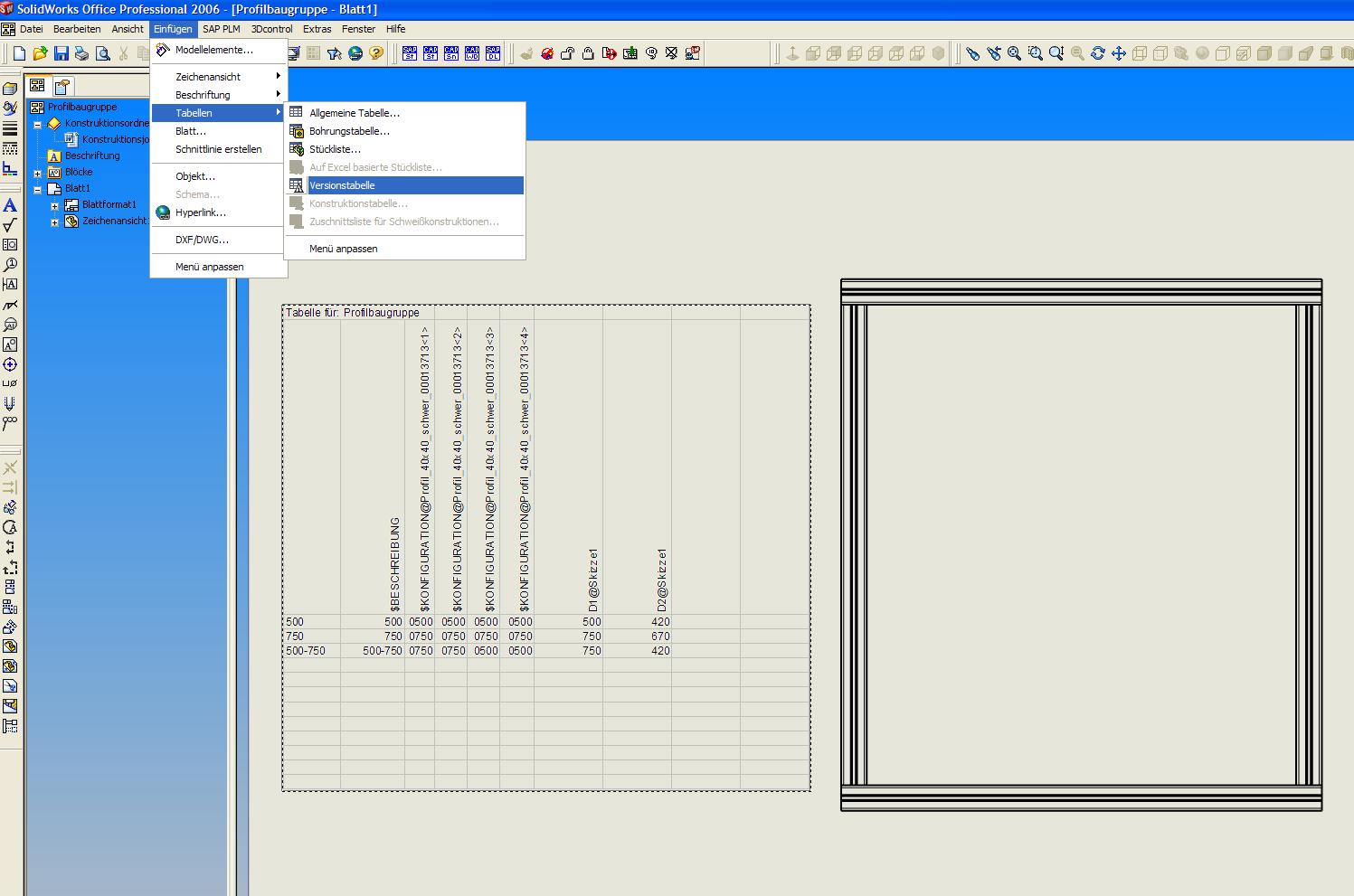Select Allgemeine Tabelle... submenu item
The width and height of the screenshot is (1354, 896).
tap(405, 113)
